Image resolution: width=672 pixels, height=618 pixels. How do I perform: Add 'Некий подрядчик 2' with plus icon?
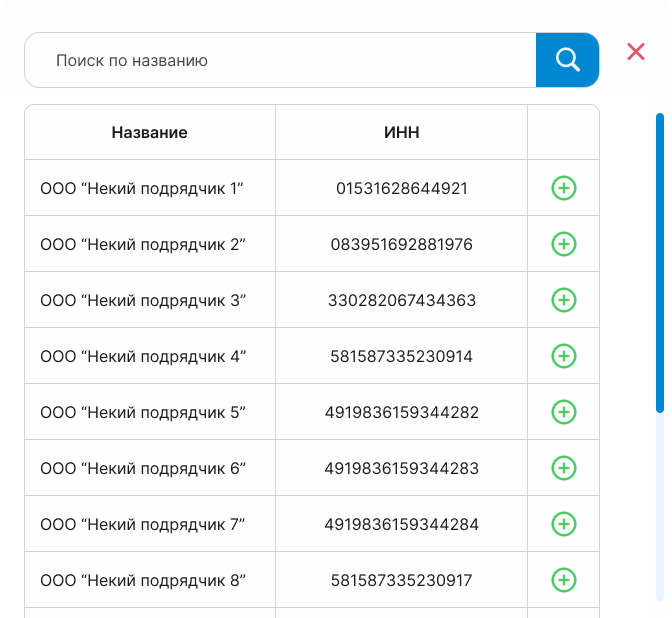pos(564,244)
